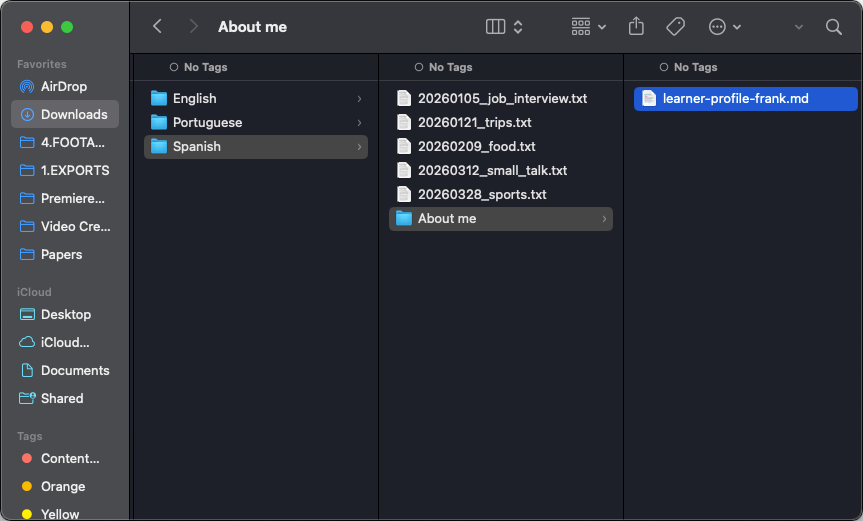
Task: Go back with the left chevron
Action: pyautogui.click(x=157, y=27)
